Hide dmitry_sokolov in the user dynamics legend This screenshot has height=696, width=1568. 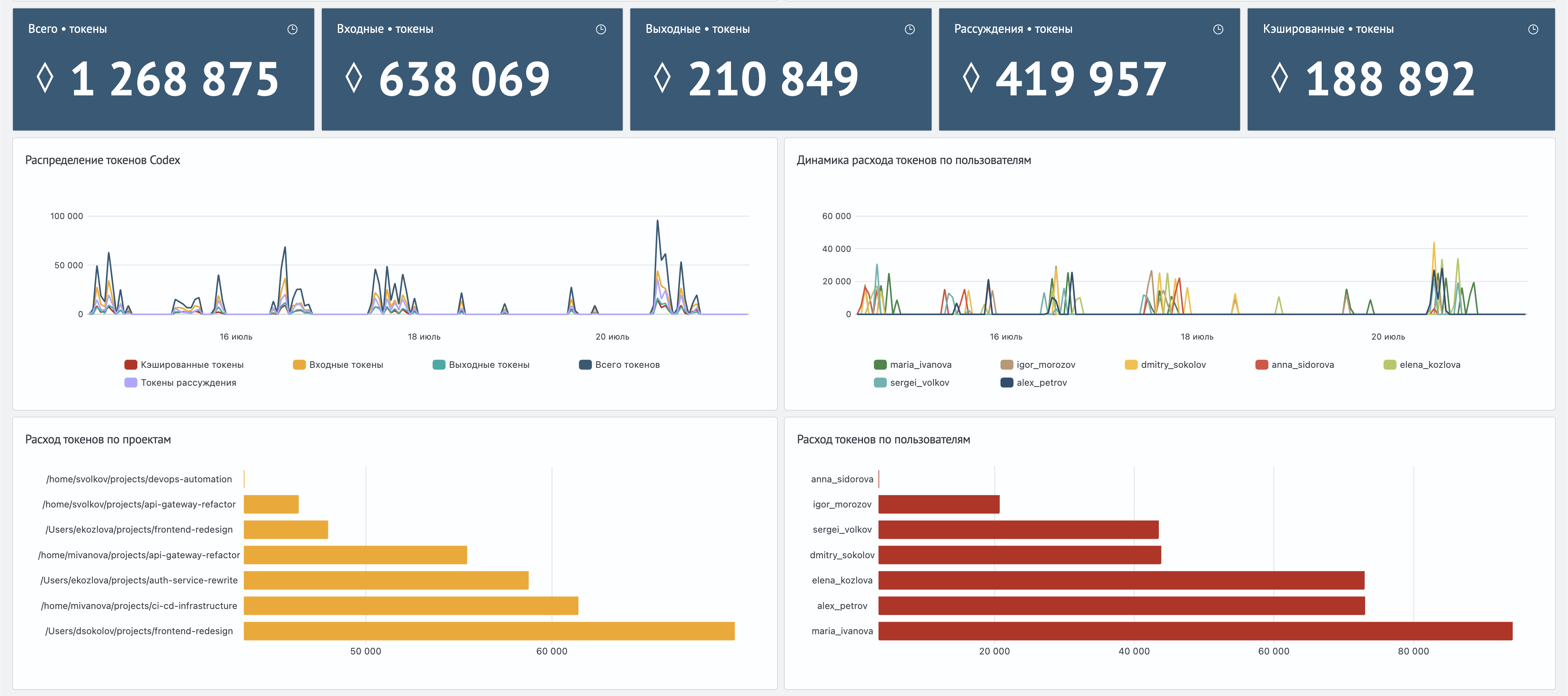1165,365
